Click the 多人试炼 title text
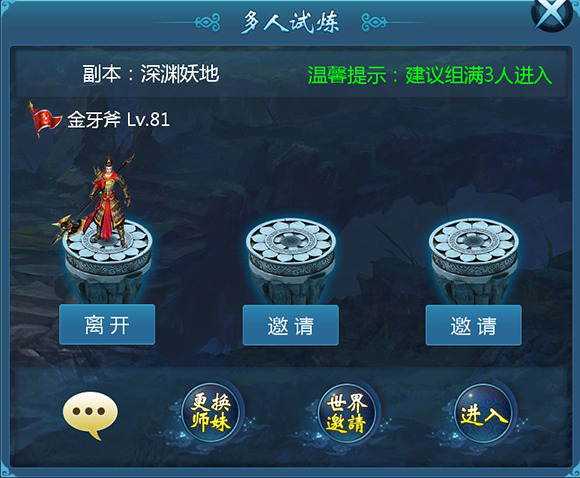 point(290,22)
